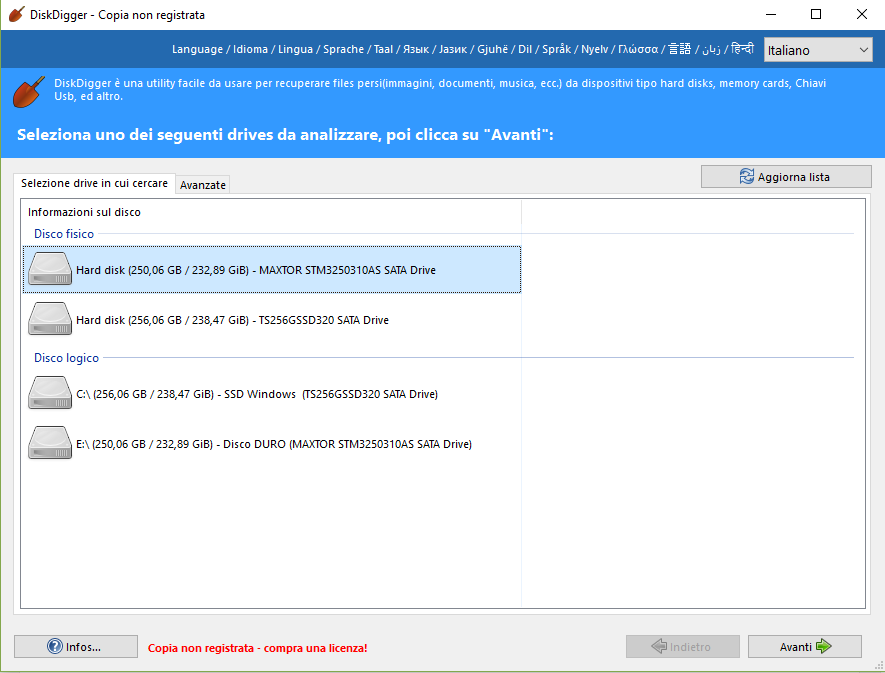Image resolution: width=885 pixels, height=673 pixels.
Task: Select the TS256GSSD320 physical hard disk row
Action: click(271, 320)
